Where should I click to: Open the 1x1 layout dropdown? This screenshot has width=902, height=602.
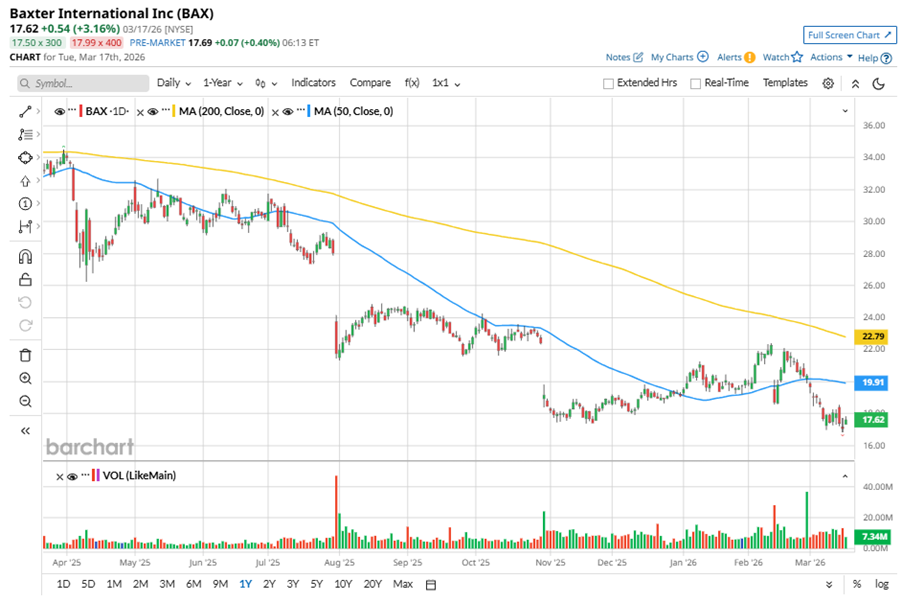pyautogui.click(x=446, y=83)
